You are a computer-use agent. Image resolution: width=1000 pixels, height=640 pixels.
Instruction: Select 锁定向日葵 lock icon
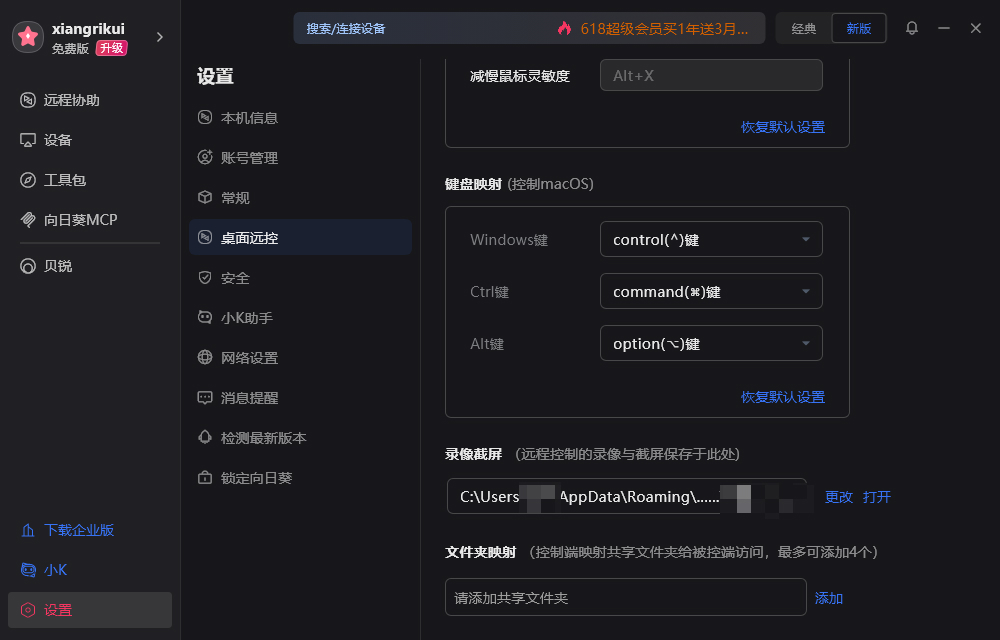click(205, 477)
